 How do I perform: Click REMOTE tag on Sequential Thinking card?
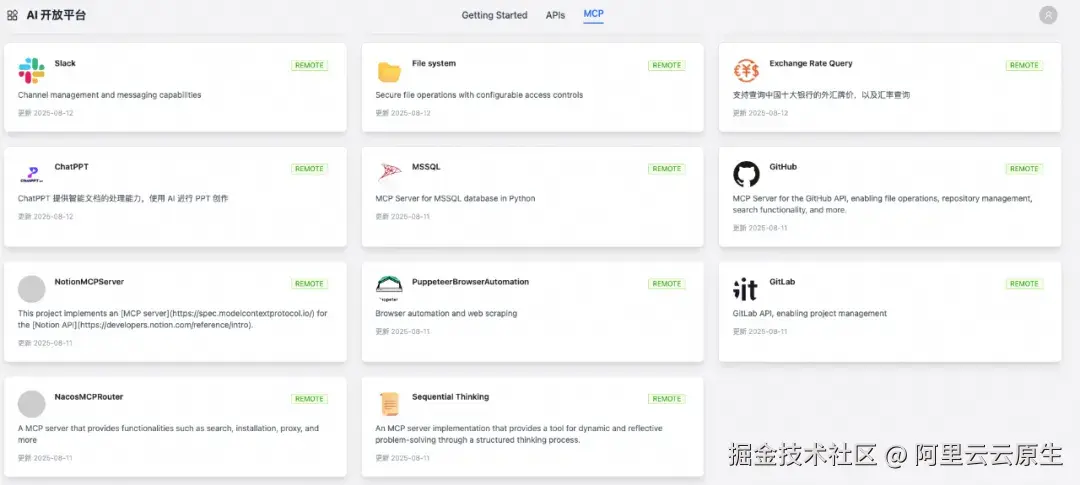tap(667, 399)
